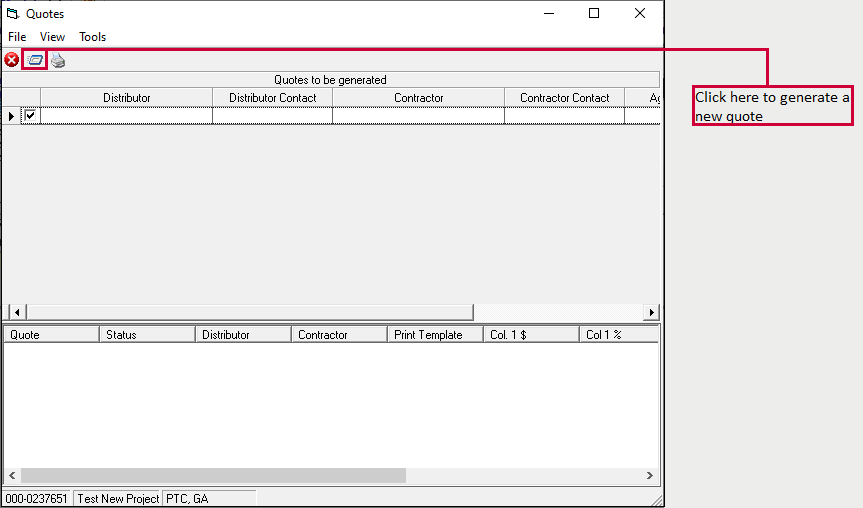Generate a new quote using toolbar icon
863x508 pixels.
click(35, 60)
